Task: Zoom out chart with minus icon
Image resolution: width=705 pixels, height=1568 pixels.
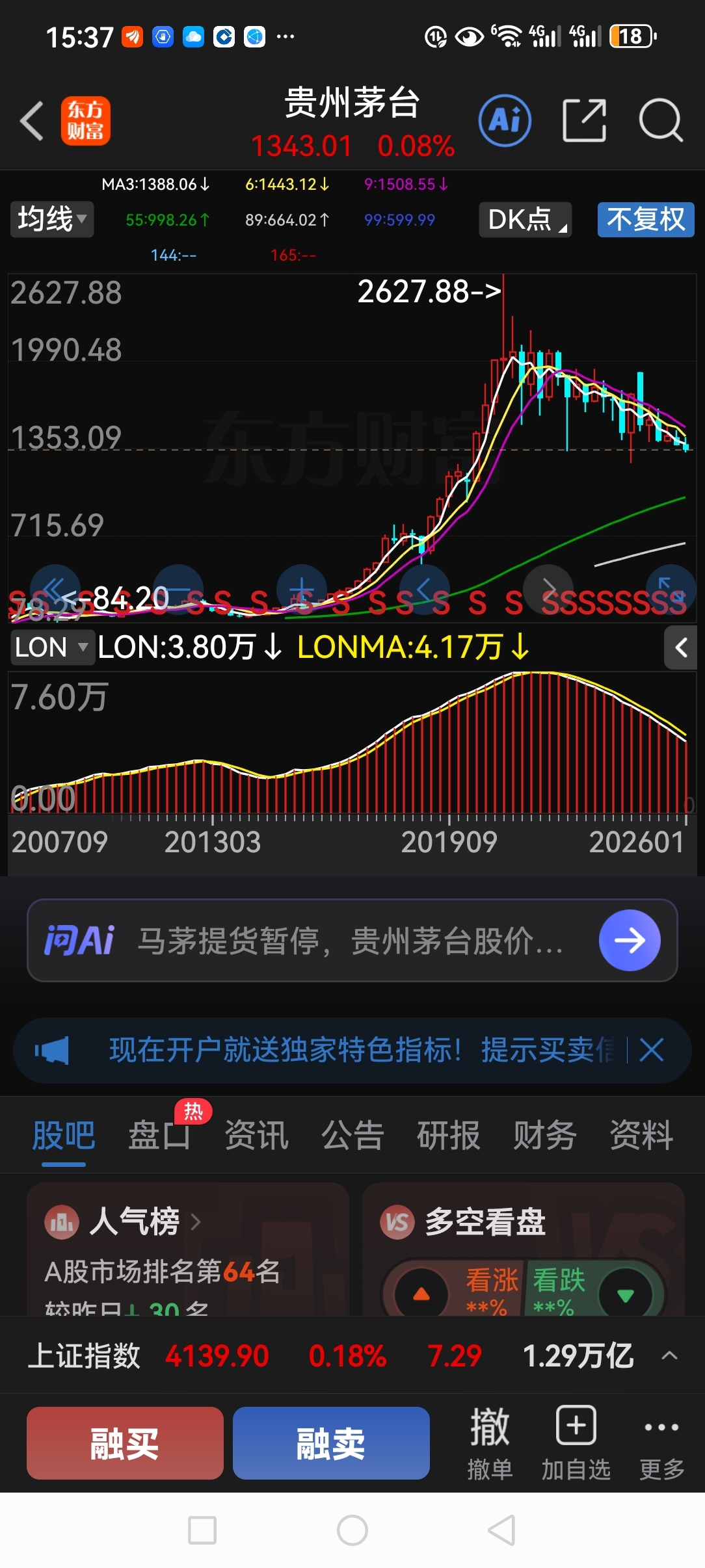Action: (178, 590)
